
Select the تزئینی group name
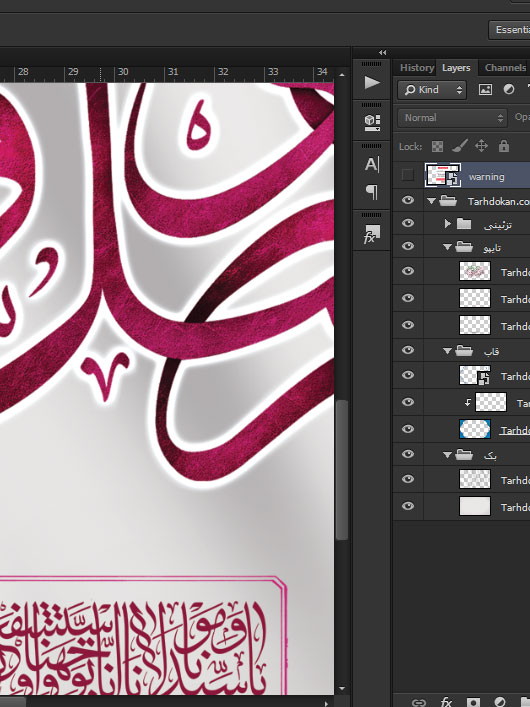click(498, 225)
